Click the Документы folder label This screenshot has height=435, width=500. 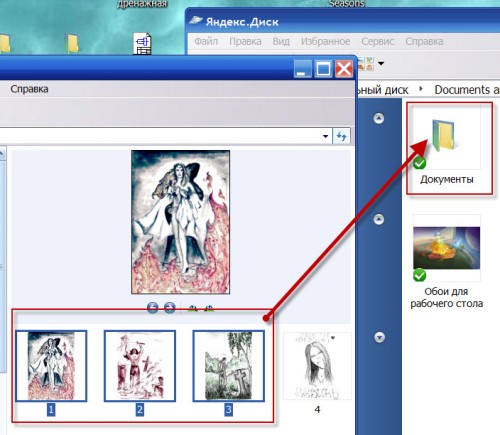(x=447, y=179)
